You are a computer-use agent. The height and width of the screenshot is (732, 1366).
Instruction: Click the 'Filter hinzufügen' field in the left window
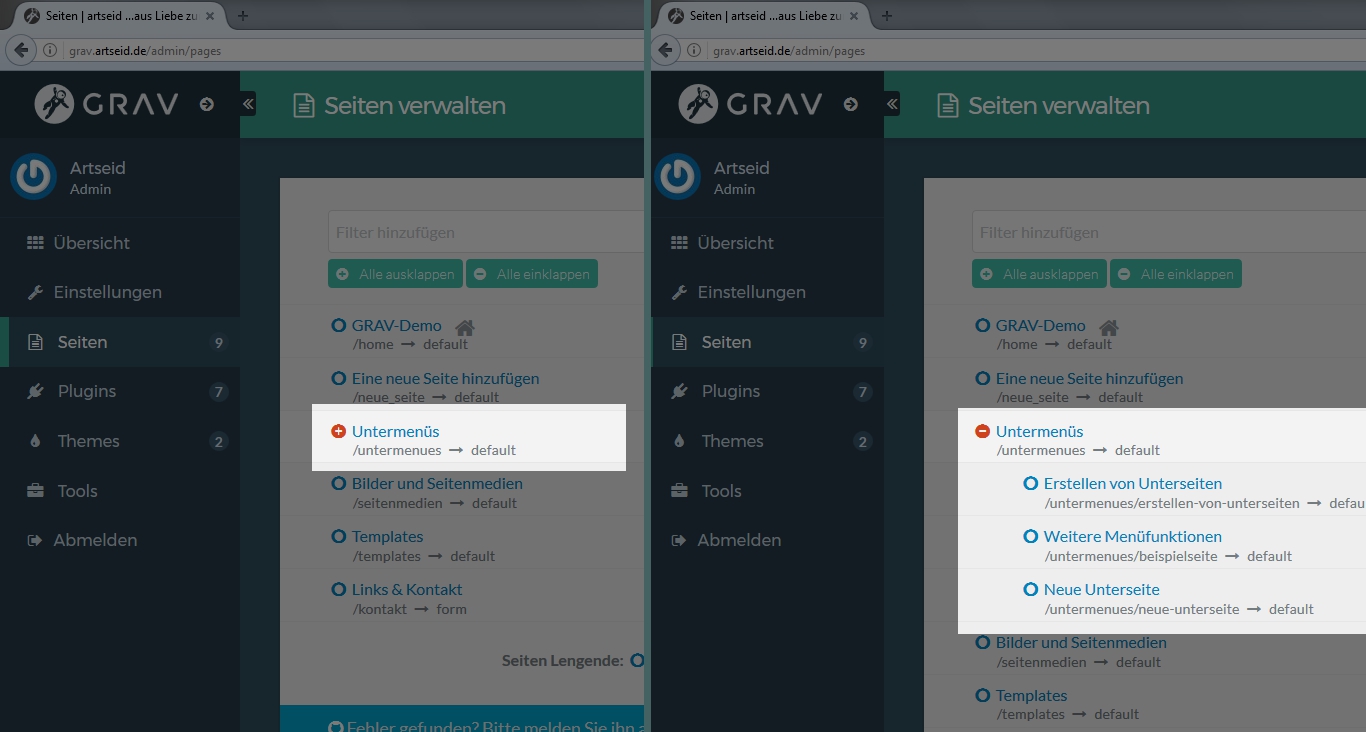484,232
